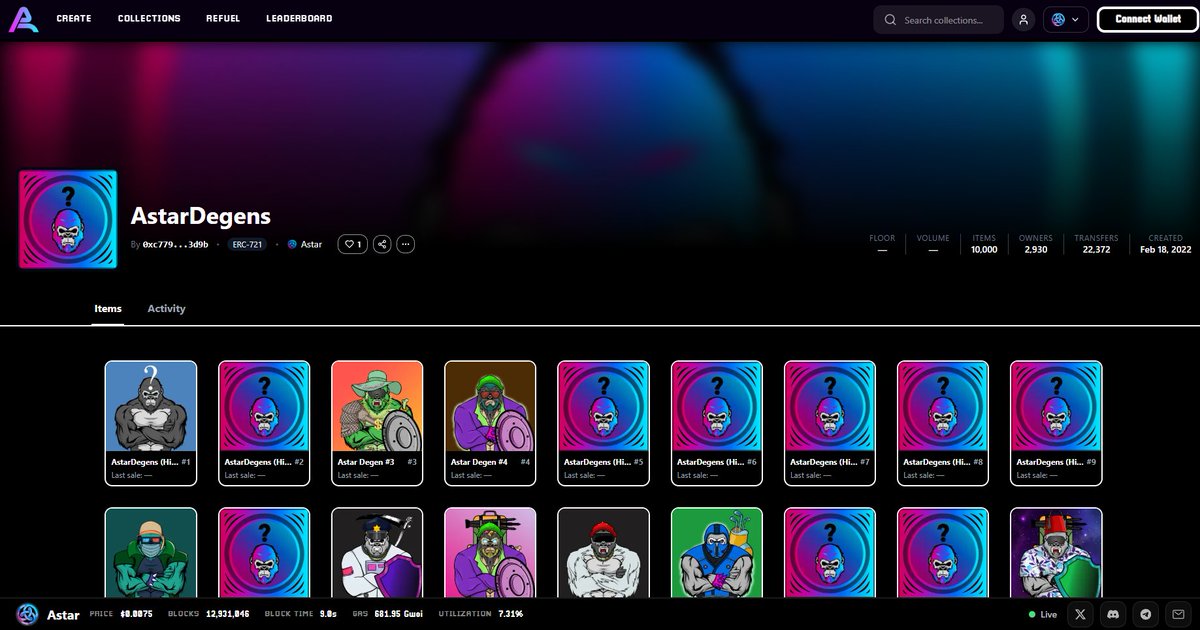This screenshot has width=1200, height=630.
Task: Open the blue ninja degen card thumbnail
Action: [716, 553]
